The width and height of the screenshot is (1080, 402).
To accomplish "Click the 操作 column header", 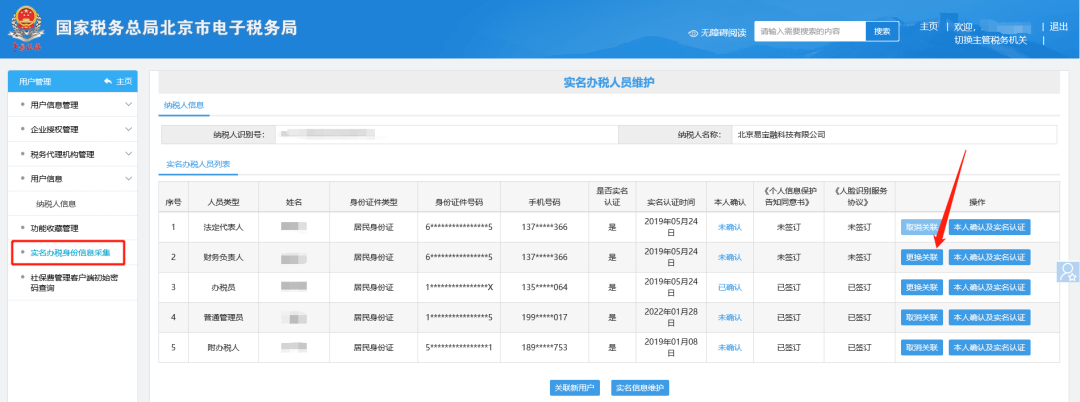I will tap(977, 202).
